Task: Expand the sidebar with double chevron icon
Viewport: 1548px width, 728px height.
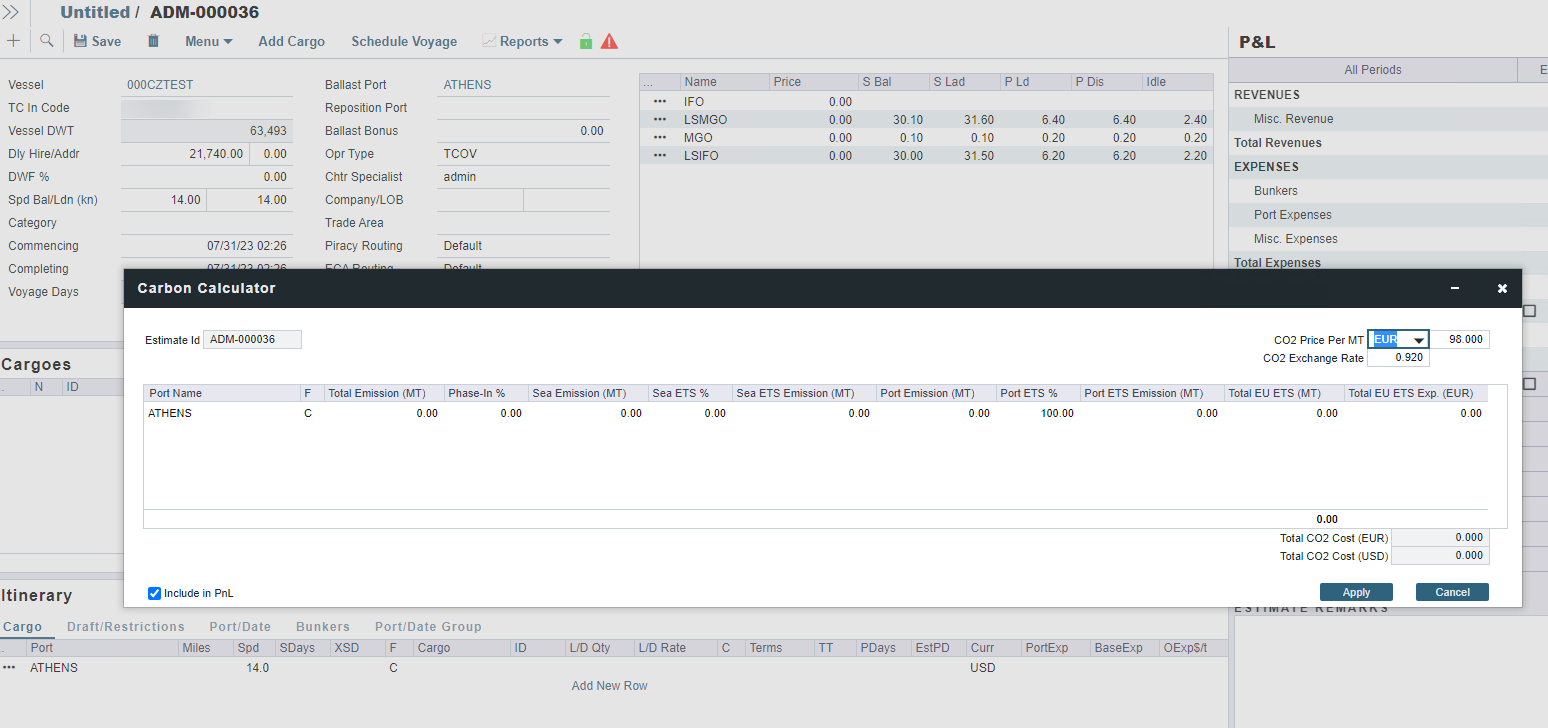Action: [x=12, y=12]
